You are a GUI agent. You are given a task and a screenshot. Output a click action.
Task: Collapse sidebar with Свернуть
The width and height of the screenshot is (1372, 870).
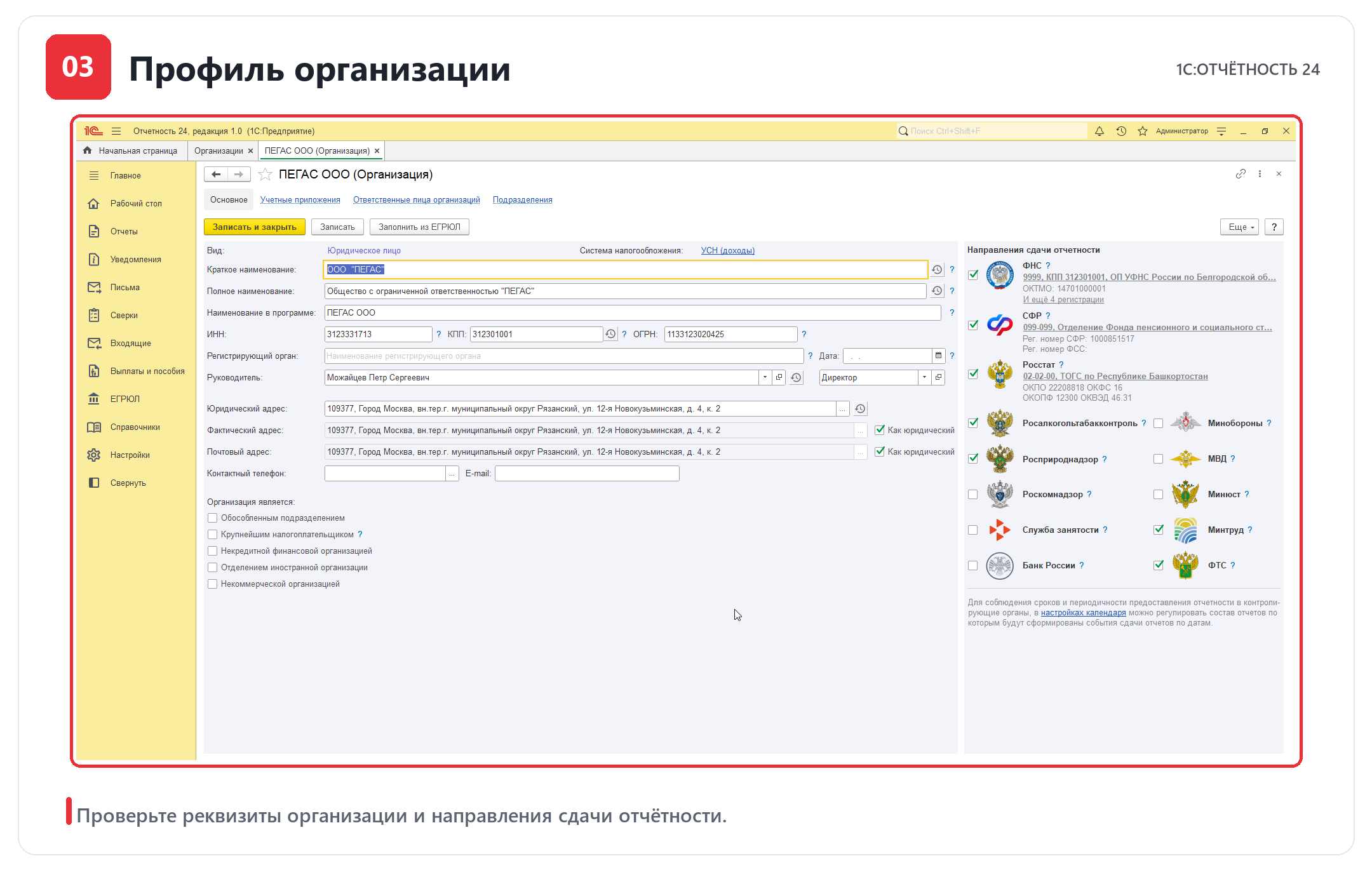point(128,483)
